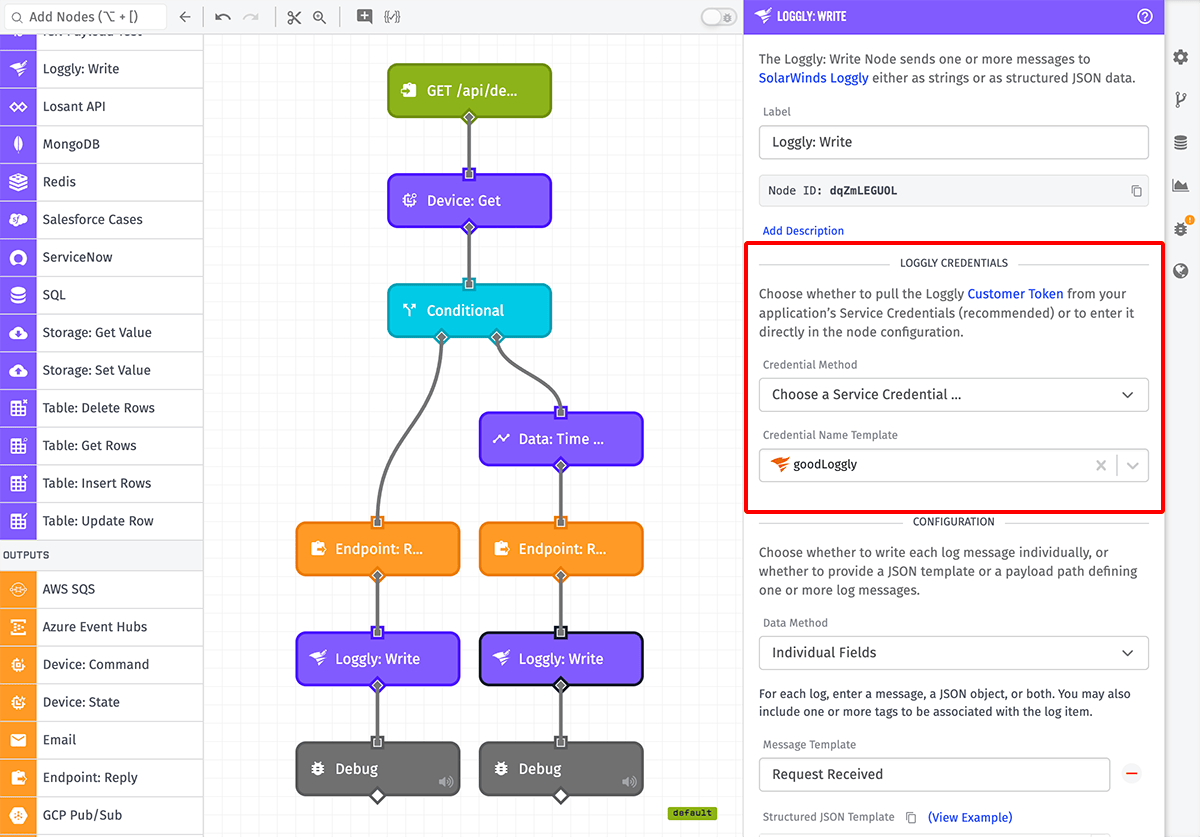Click the Add Description link
The image size is (1200, 837).
(803, 230)
